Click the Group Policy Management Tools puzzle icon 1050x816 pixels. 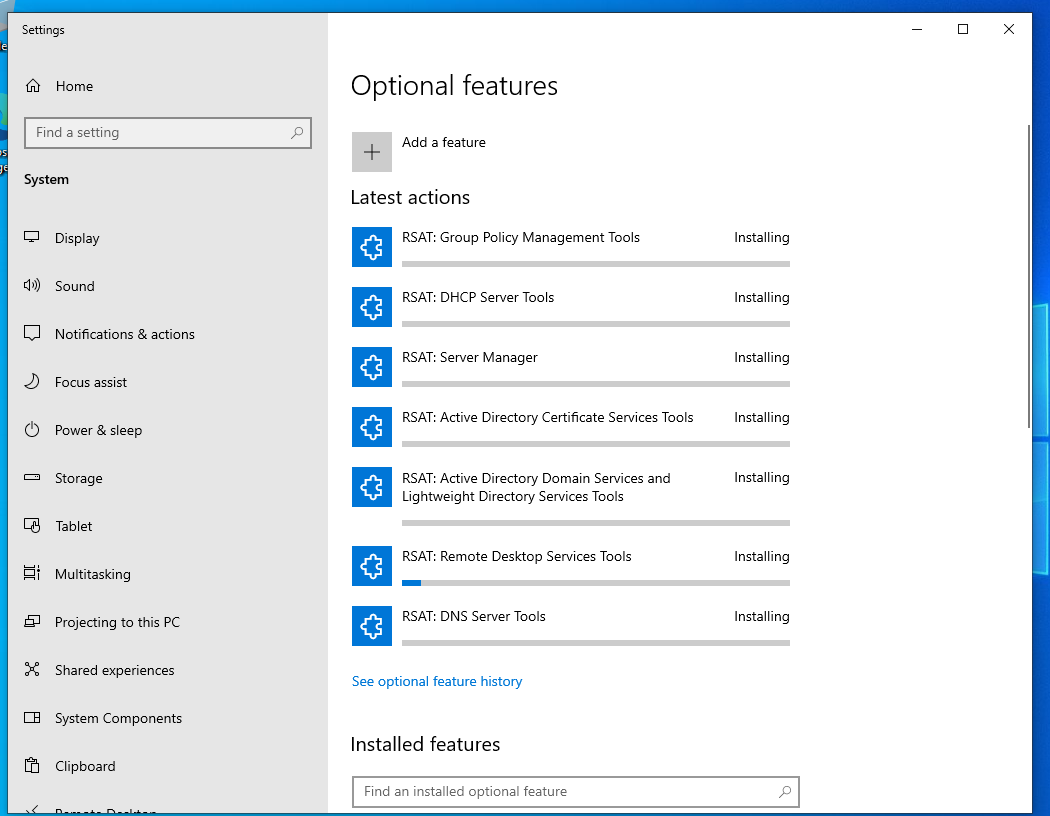pos(372,247)
